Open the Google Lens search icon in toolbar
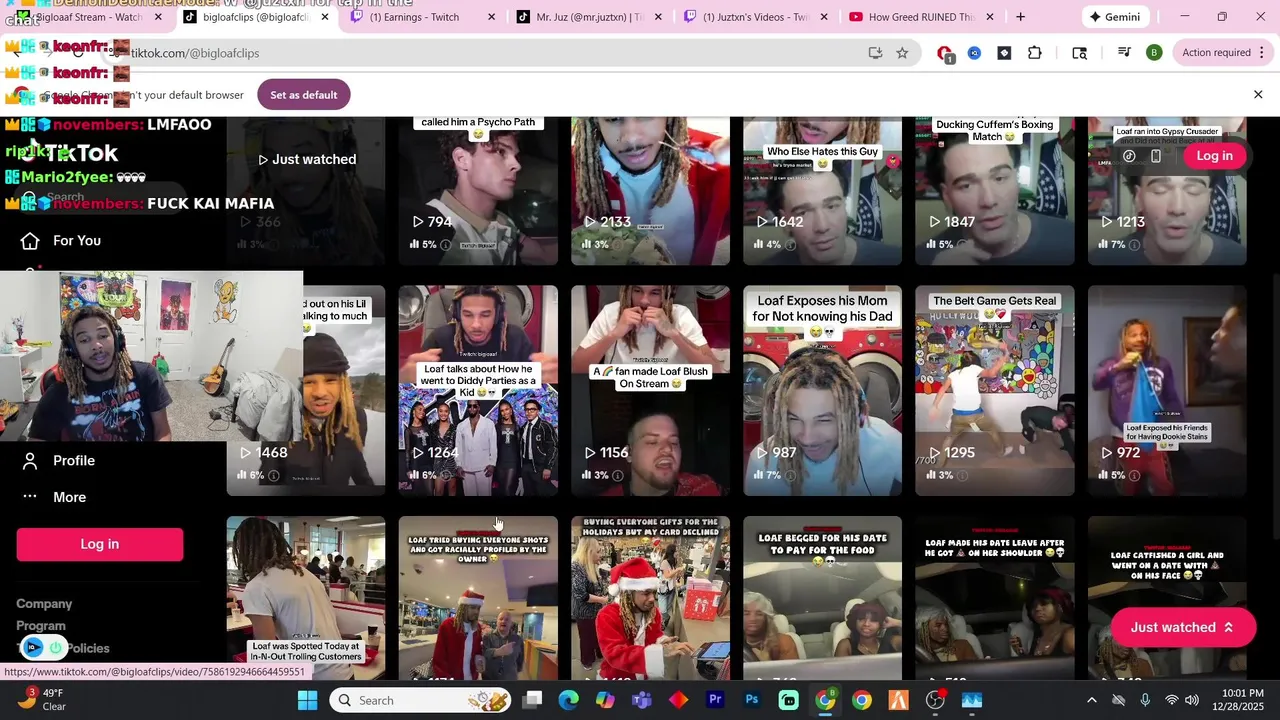Screen dimensions: 1280x720 tap(1079, 53)
